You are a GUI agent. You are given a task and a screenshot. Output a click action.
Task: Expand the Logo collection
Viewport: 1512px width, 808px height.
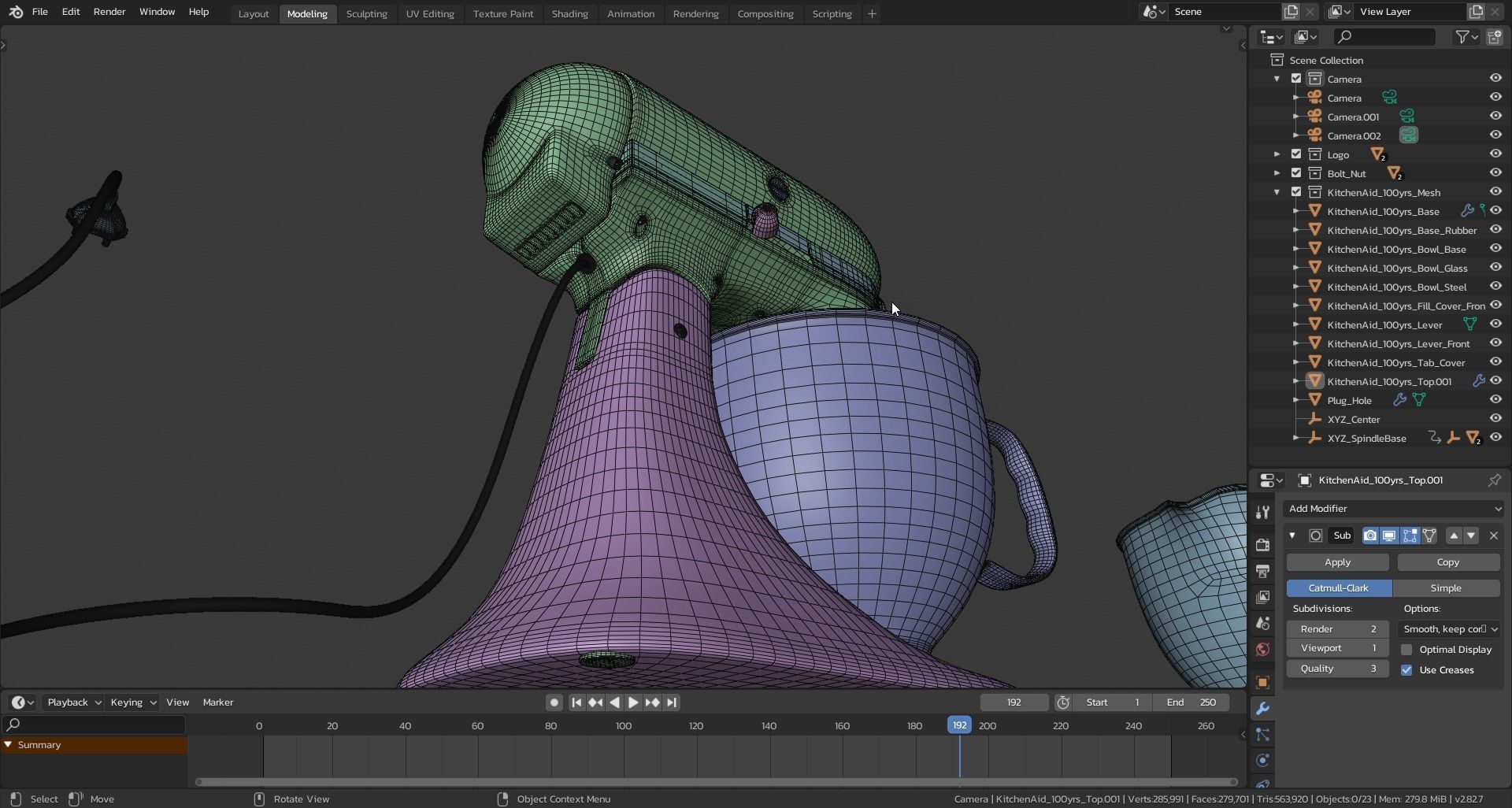point(1277,154)
